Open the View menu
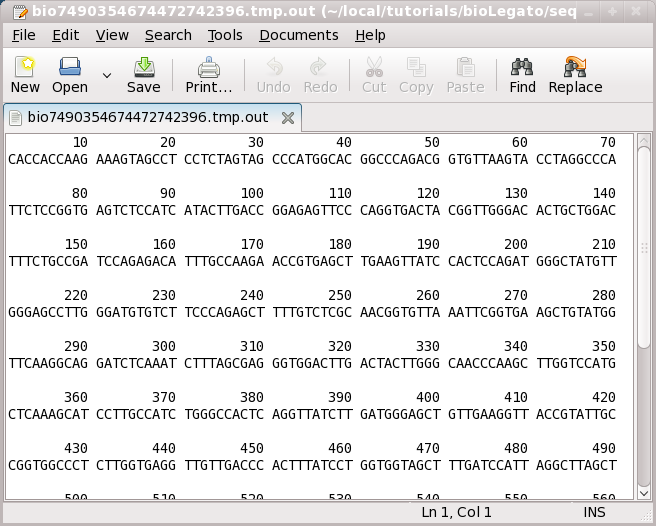The image size is (656, 526). (x=112, y=35)
